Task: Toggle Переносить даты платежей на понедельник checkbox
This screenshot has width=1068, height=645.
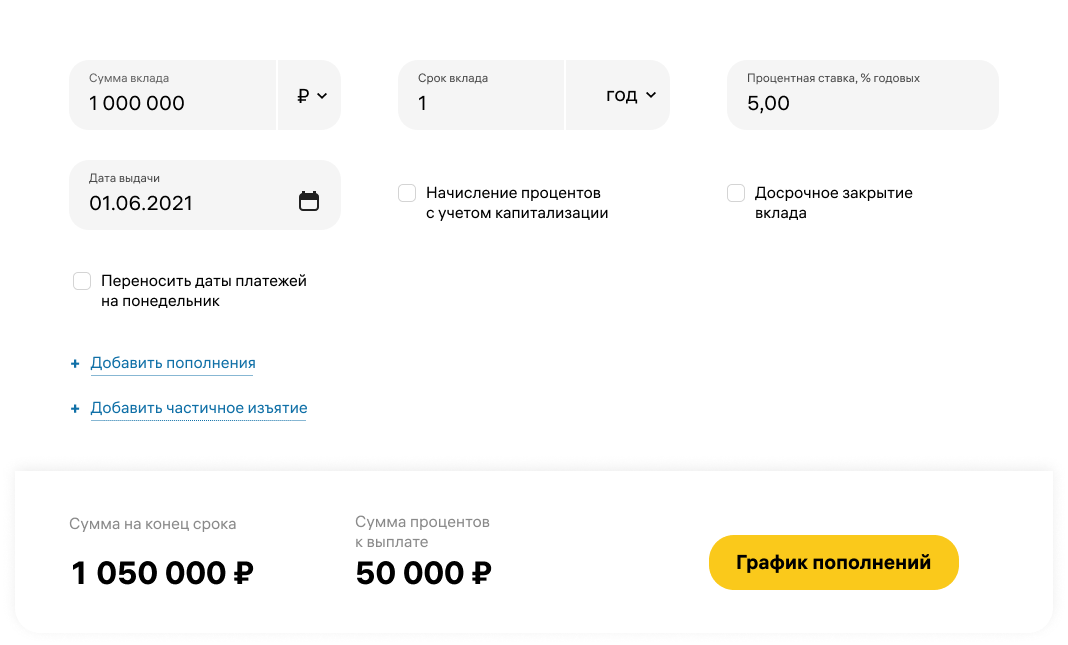Action: pyautogui.click(x=82, y=281)
